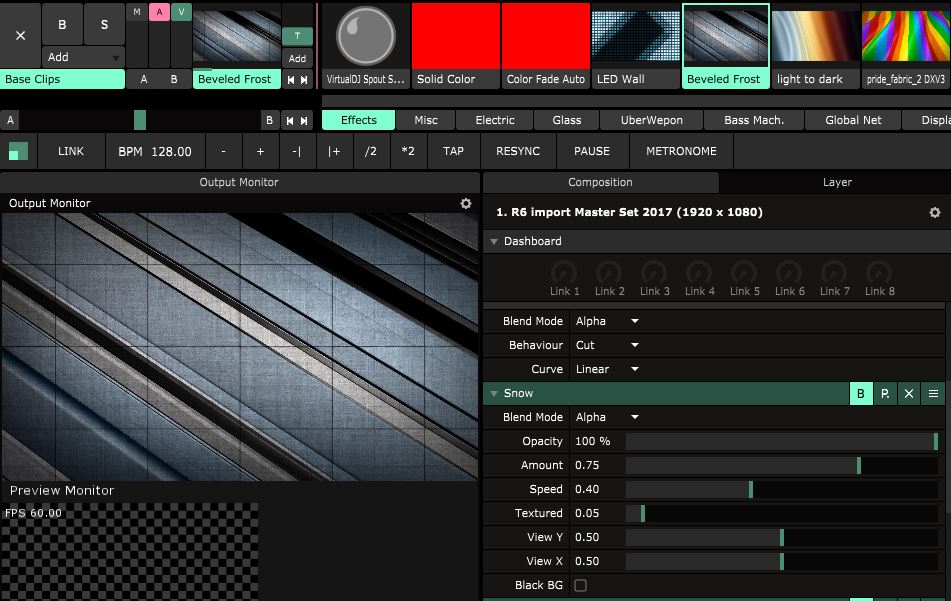Enable the Black BG checkbox
951x601 pixels.
coord(580,585)
